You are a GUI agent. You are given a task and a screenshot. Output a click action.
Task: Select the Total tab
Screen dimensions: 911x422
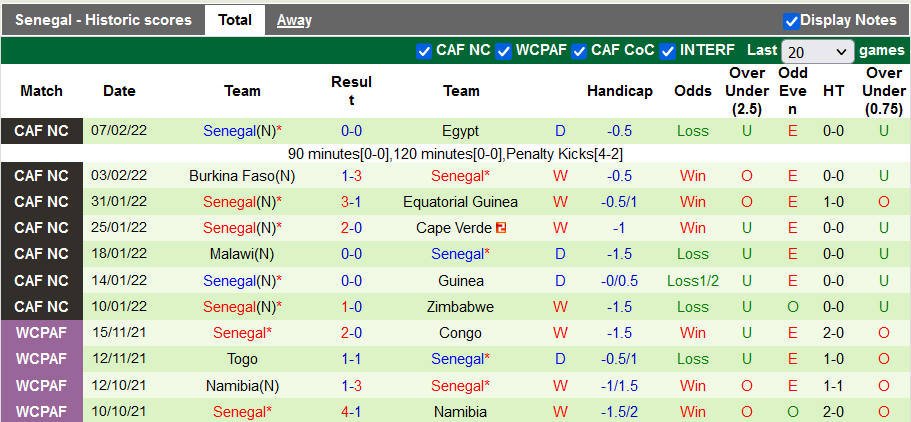pos(235,20)
